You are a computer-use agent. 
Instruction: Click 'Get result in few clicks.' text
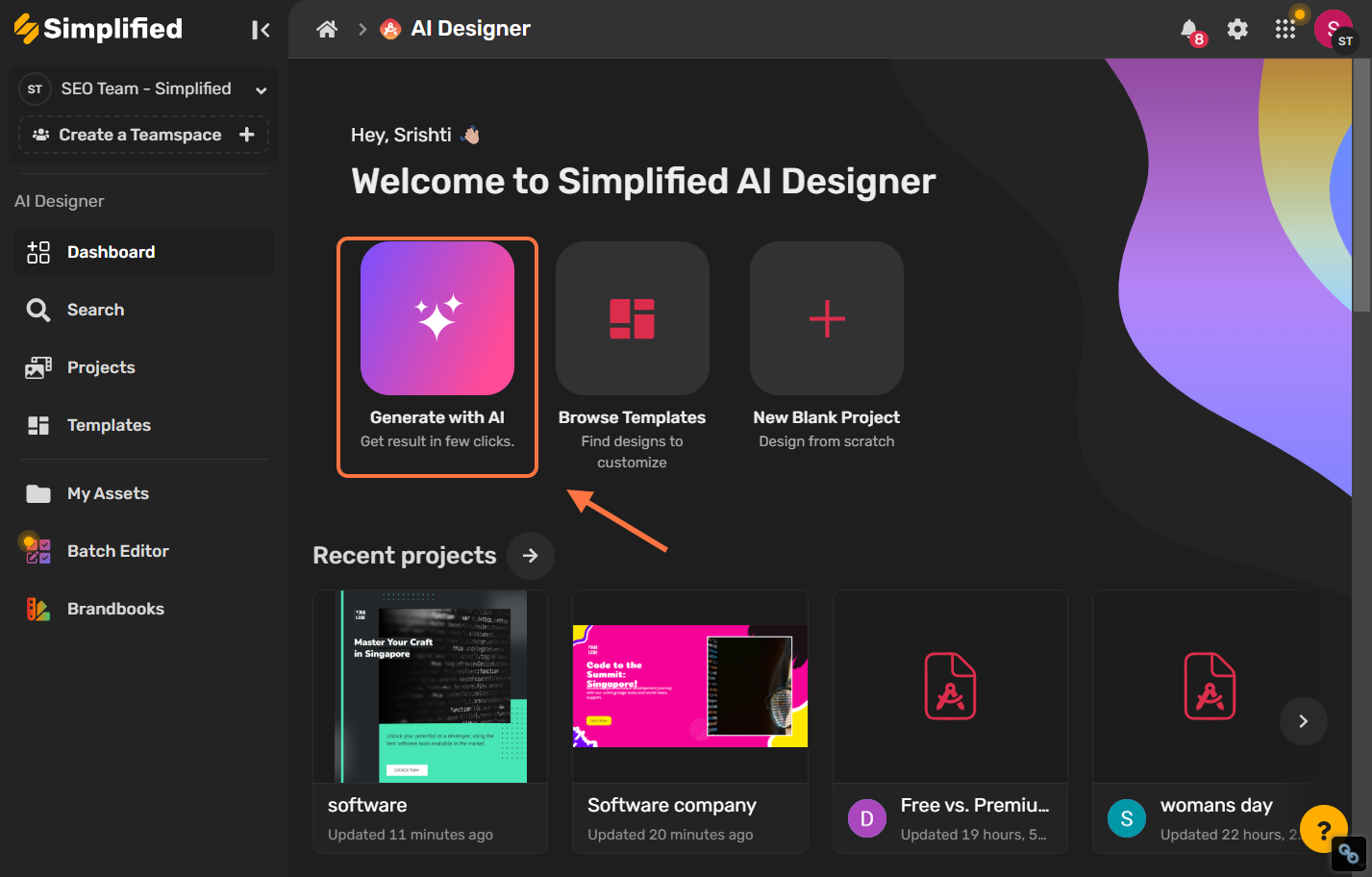pos(437,441)
